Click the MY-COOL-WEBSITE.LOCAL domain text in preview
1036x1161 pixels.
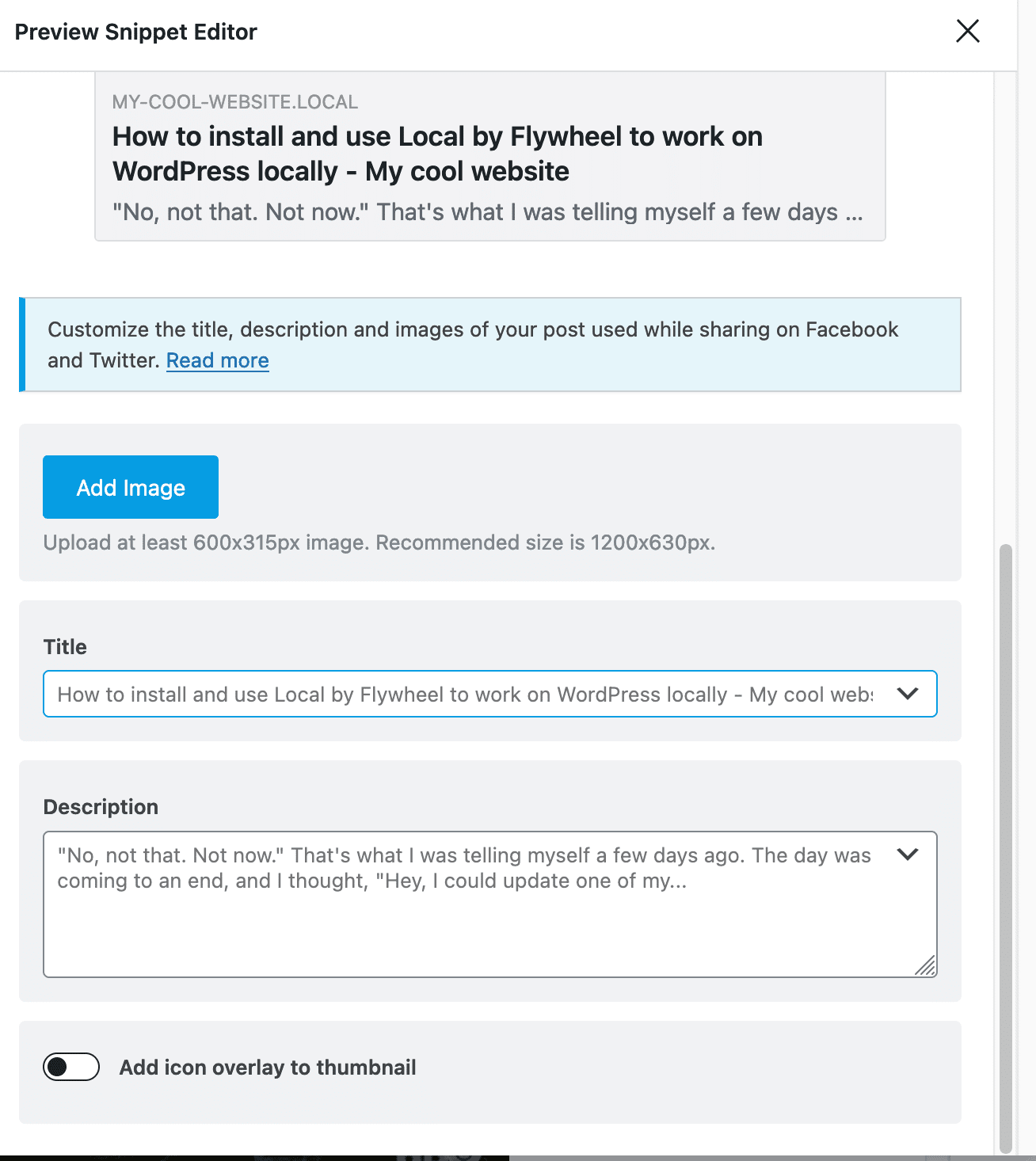coord(235,102)
